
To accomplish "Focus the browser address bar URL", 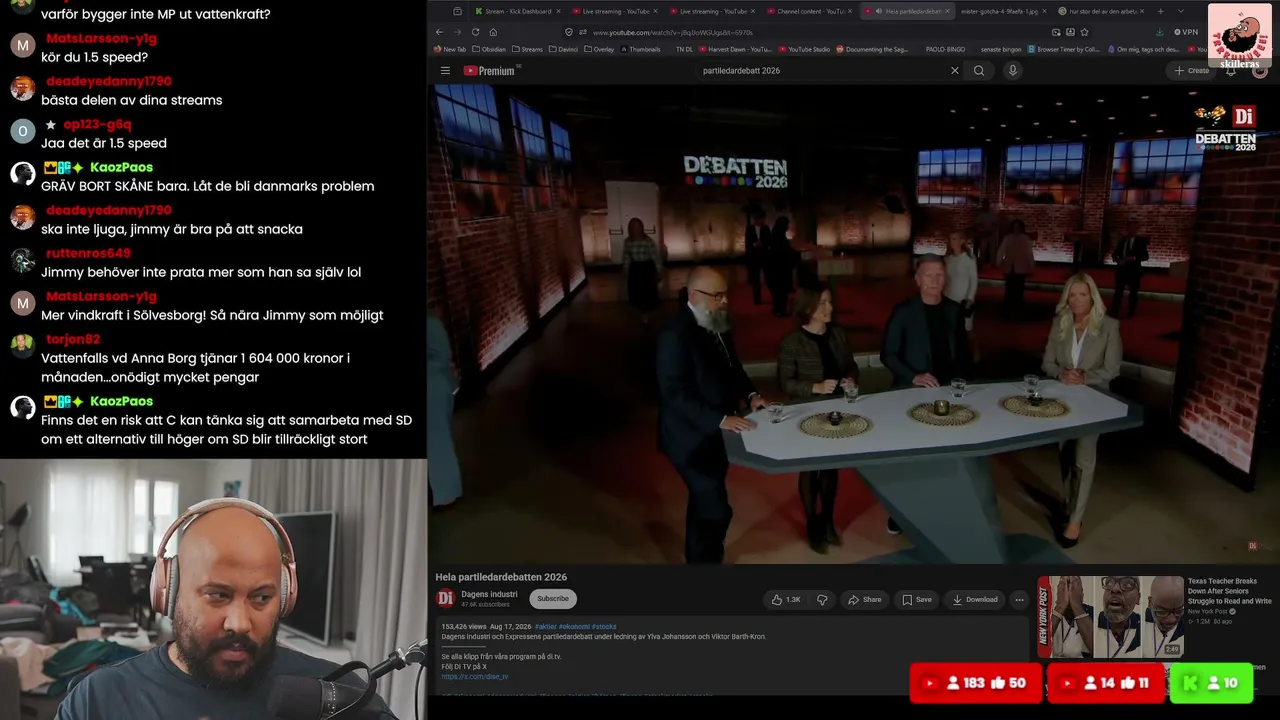I will (x=673, y=32).
